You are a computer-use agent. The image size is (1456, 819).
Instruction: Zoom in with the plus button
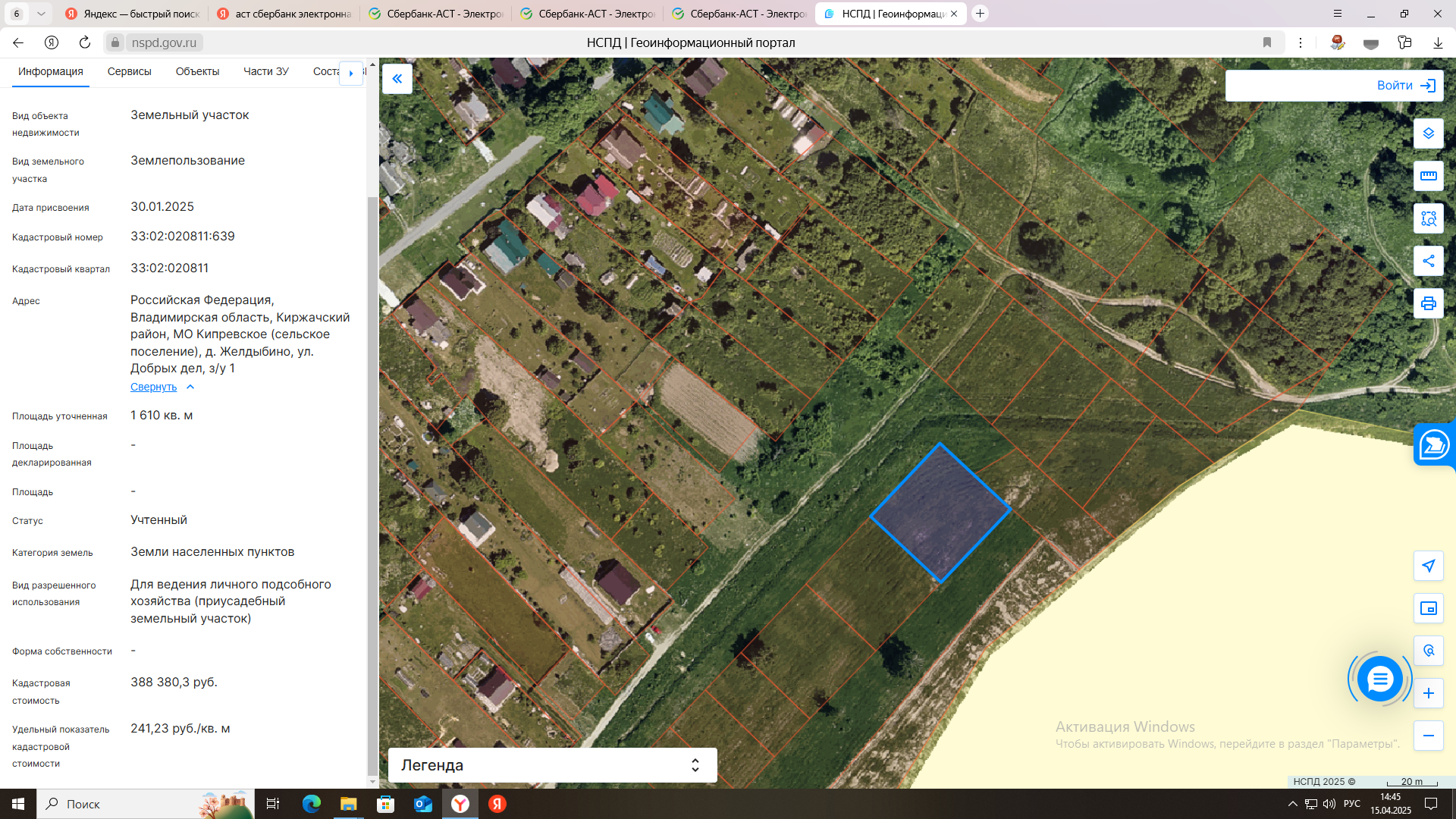[x=1428, y=693]
